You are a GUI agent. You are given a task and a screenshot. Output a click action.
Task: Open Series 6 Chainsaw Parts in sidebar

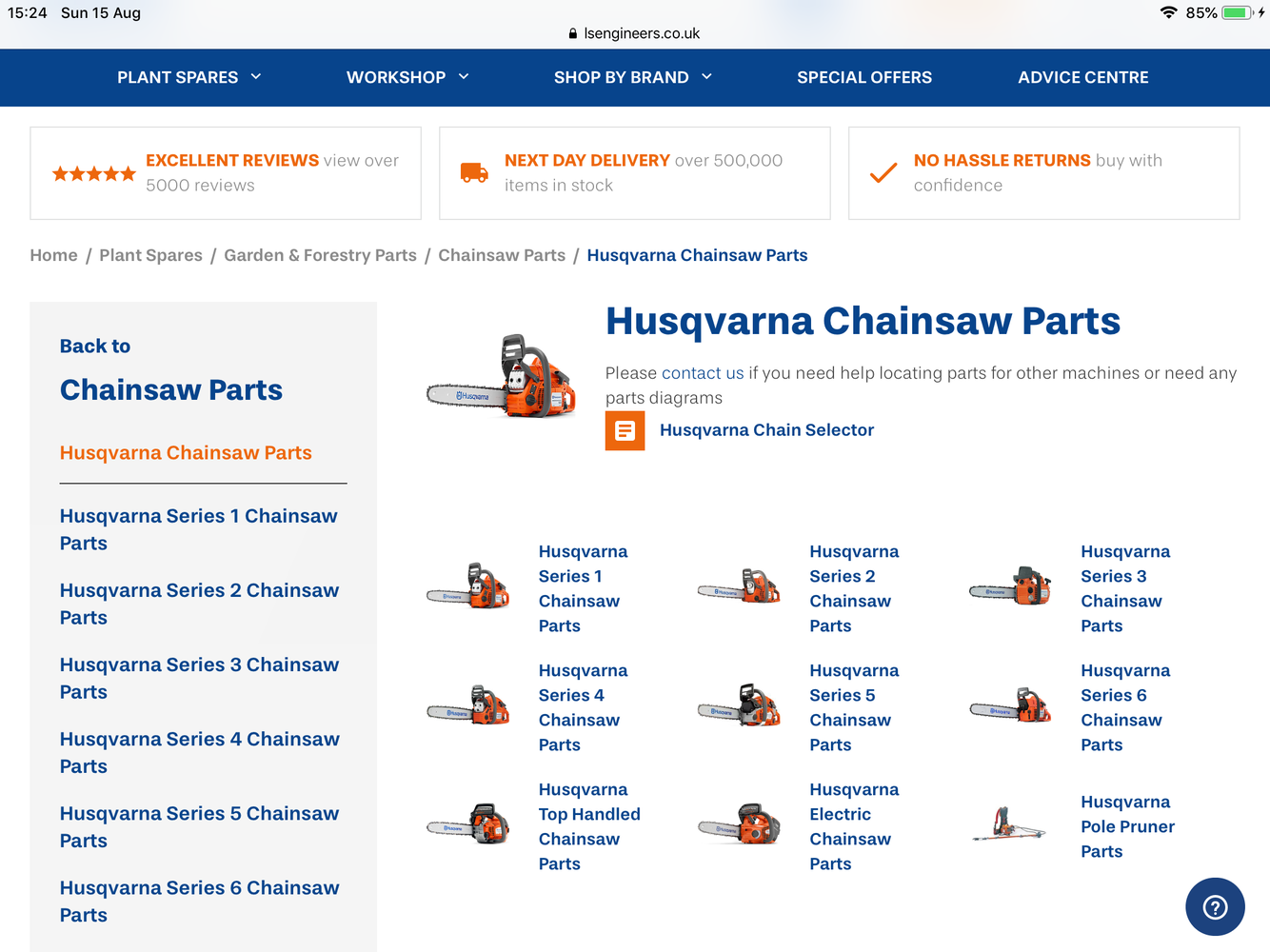(199, 901)
